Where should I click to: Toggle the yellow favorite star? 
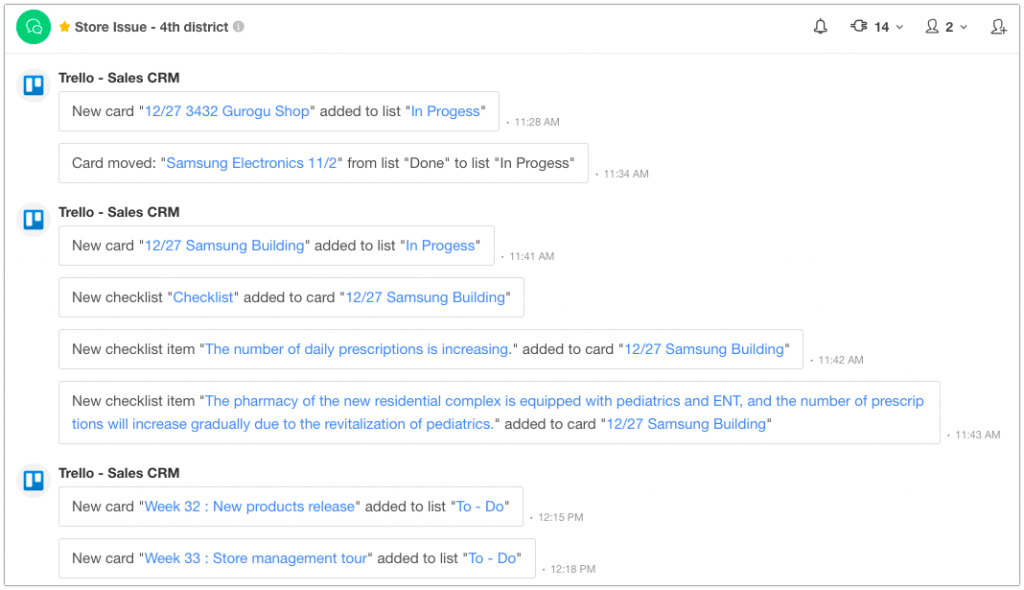(x=65, y=27)
